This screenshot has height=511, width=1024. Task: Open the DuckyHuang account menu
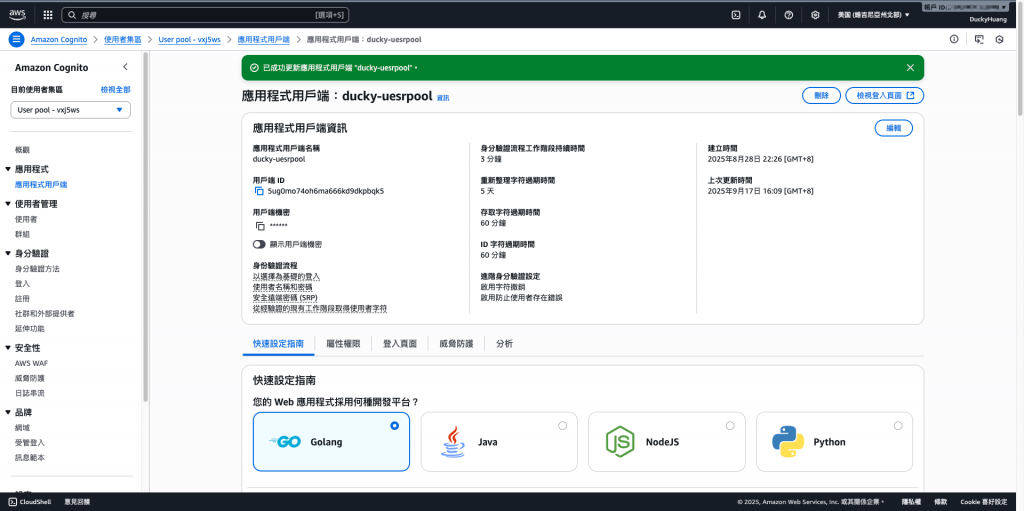pyautogui.click(x=988, y=20)
